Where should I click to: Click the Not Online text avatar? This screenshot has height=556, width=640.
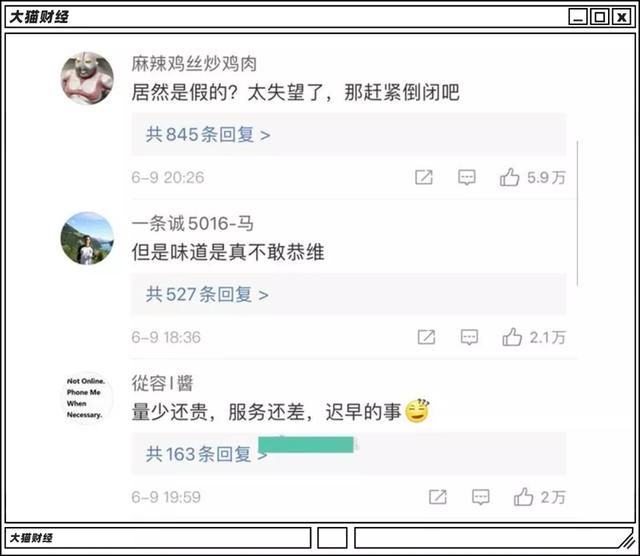click(86, 398)
